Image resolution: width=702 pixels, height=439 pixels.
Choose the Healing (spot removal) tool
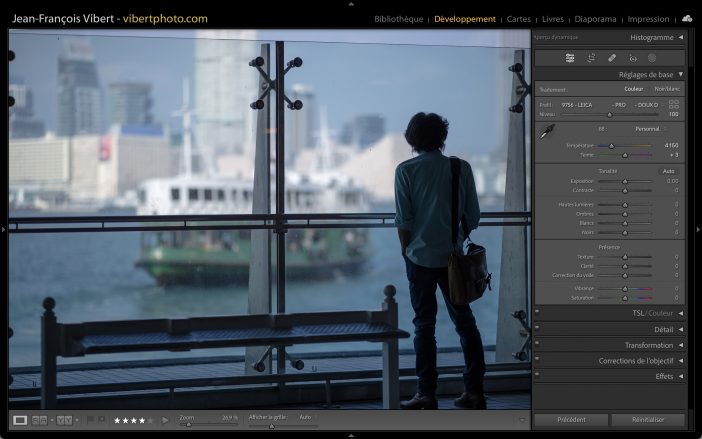pos(612,58)
